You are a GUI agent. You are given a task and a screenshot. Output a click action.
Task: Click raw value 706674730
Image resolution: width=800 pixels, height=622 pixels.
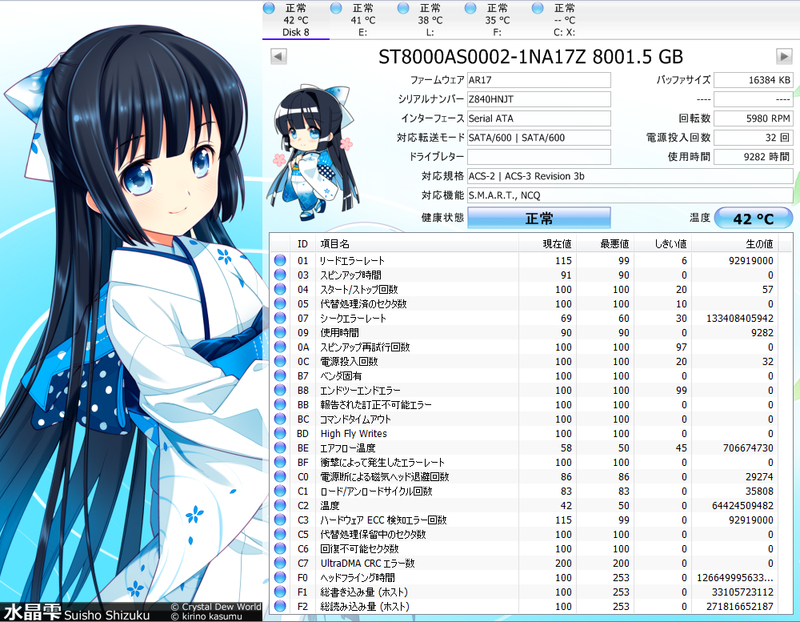[748, 448]
